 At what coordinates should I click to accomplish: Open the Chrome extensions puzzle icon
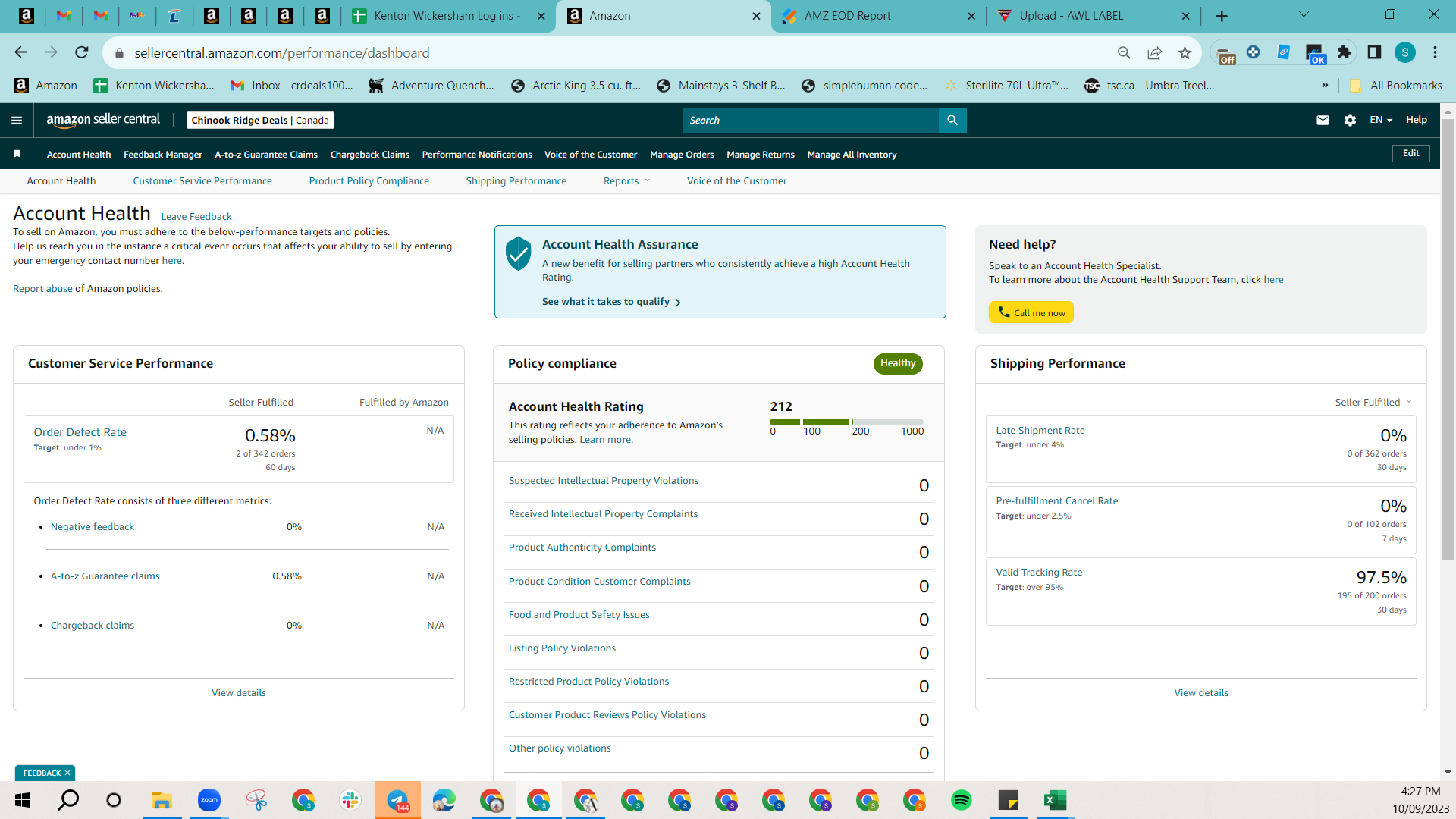(x=1344, y=52)
